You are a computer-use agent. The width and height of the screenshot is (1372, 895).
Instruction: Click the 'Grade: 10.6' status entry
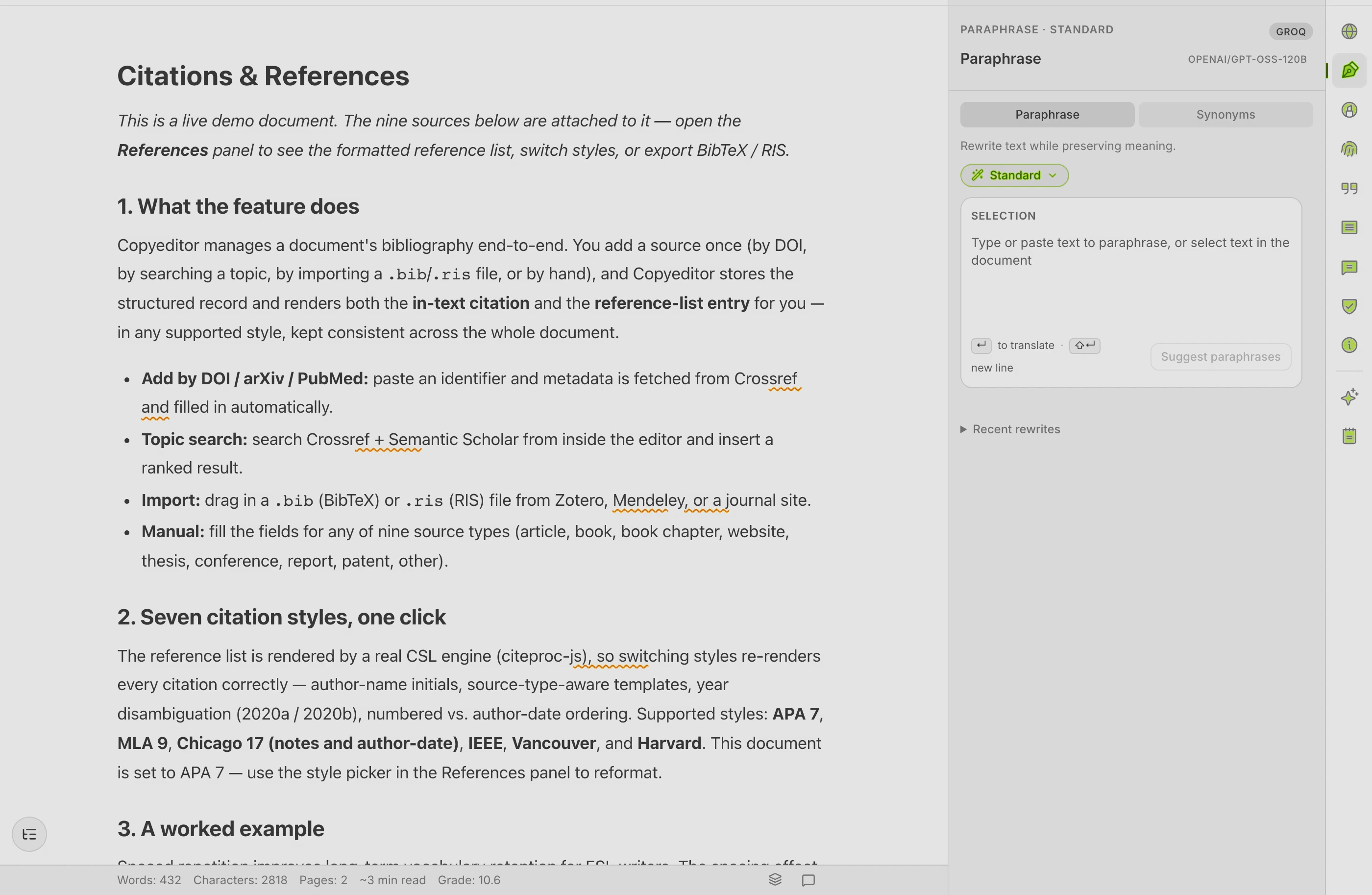coord(468,880)
